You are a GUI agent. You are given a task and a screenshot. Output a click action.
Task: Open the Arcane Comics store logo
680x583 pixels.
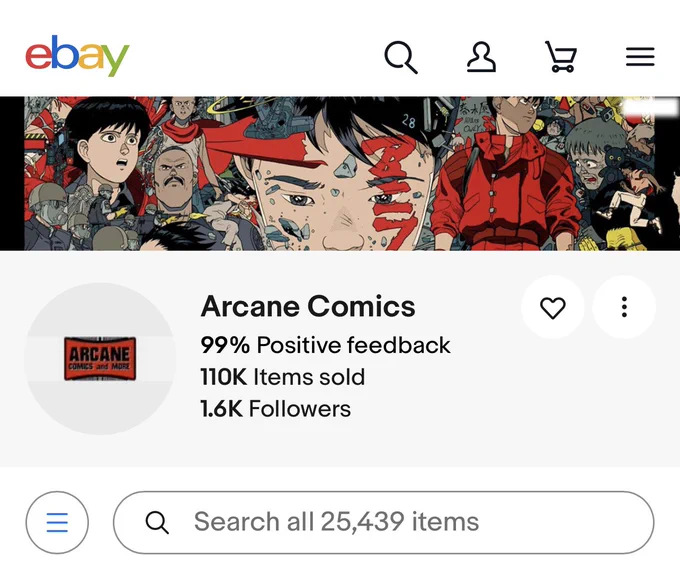100,359
